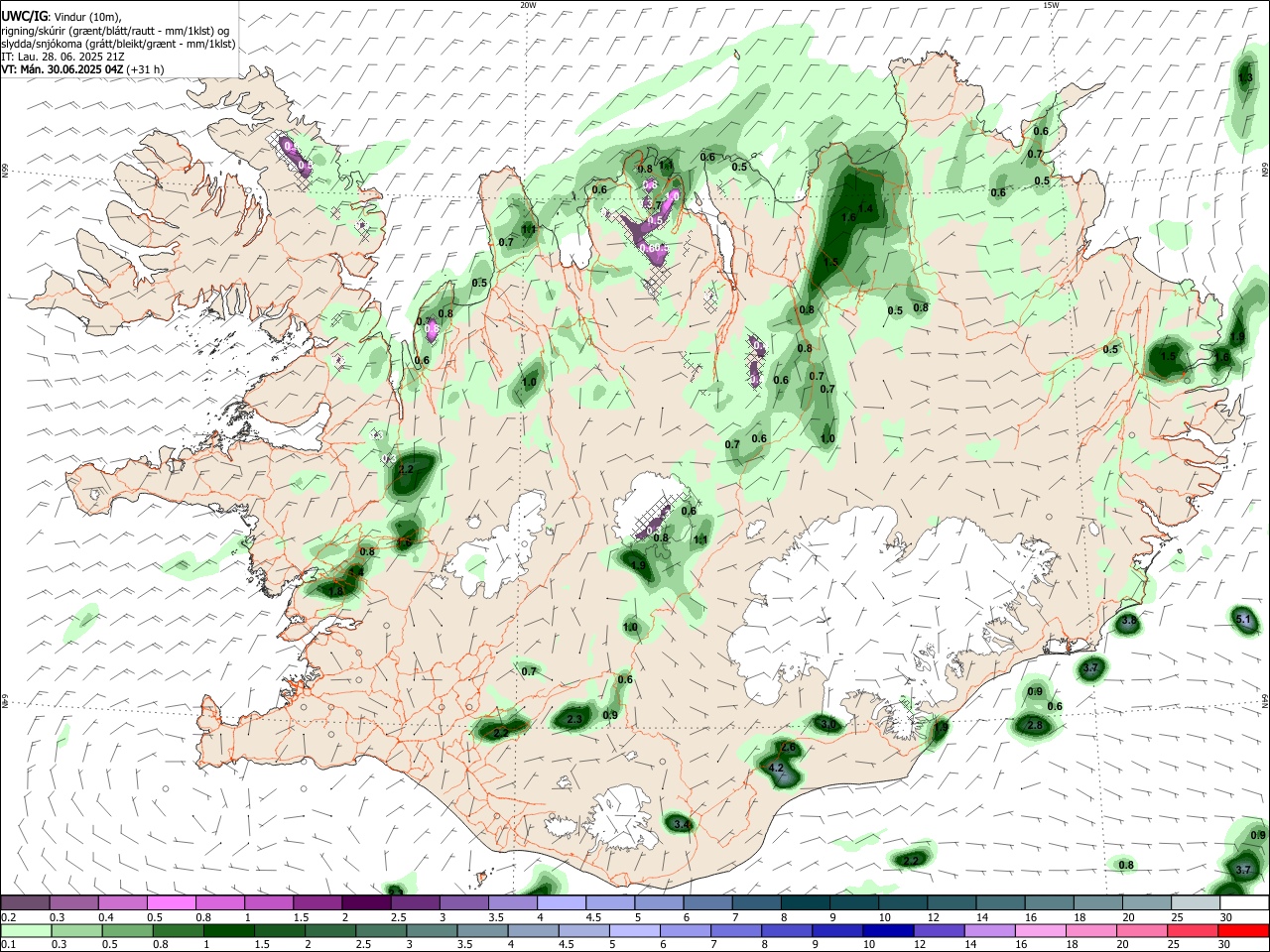Select the grey-purple 0.2 snow-scale swatch
The image size is (1270, 952).
coord(25,903)
